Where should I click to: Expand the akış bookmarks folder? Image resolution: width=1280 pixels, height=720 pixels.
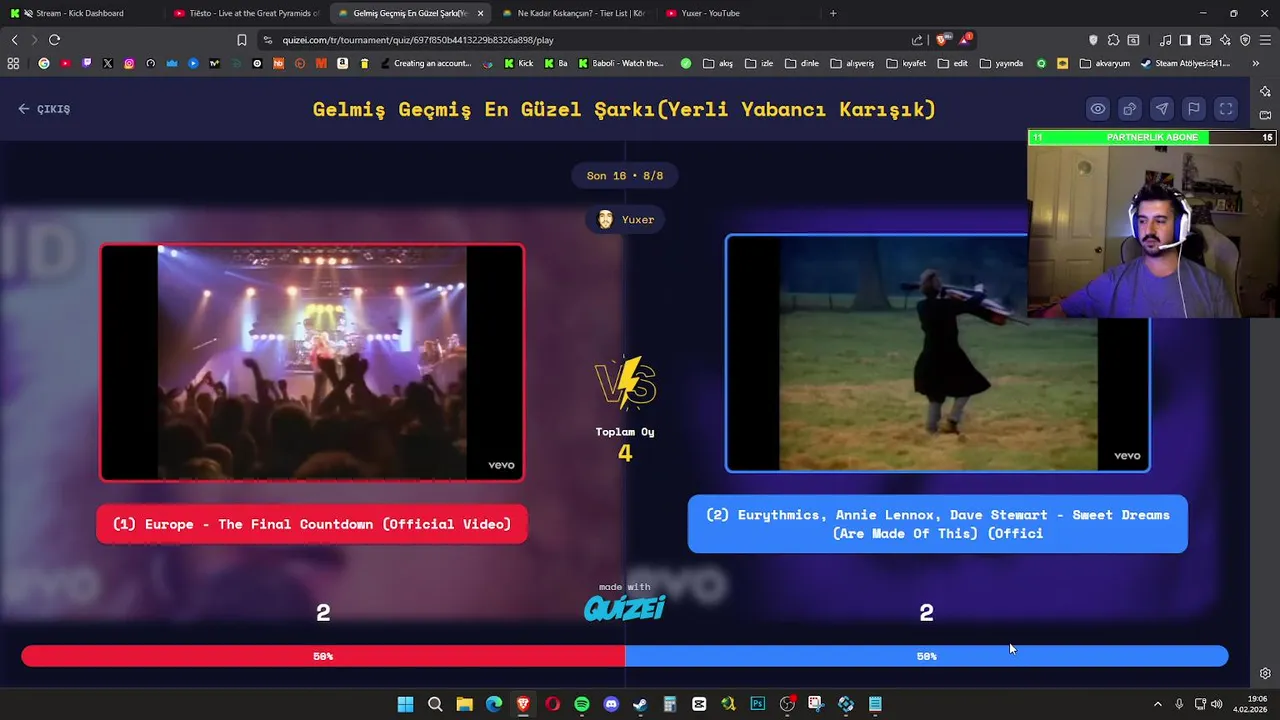pos(718,63)
